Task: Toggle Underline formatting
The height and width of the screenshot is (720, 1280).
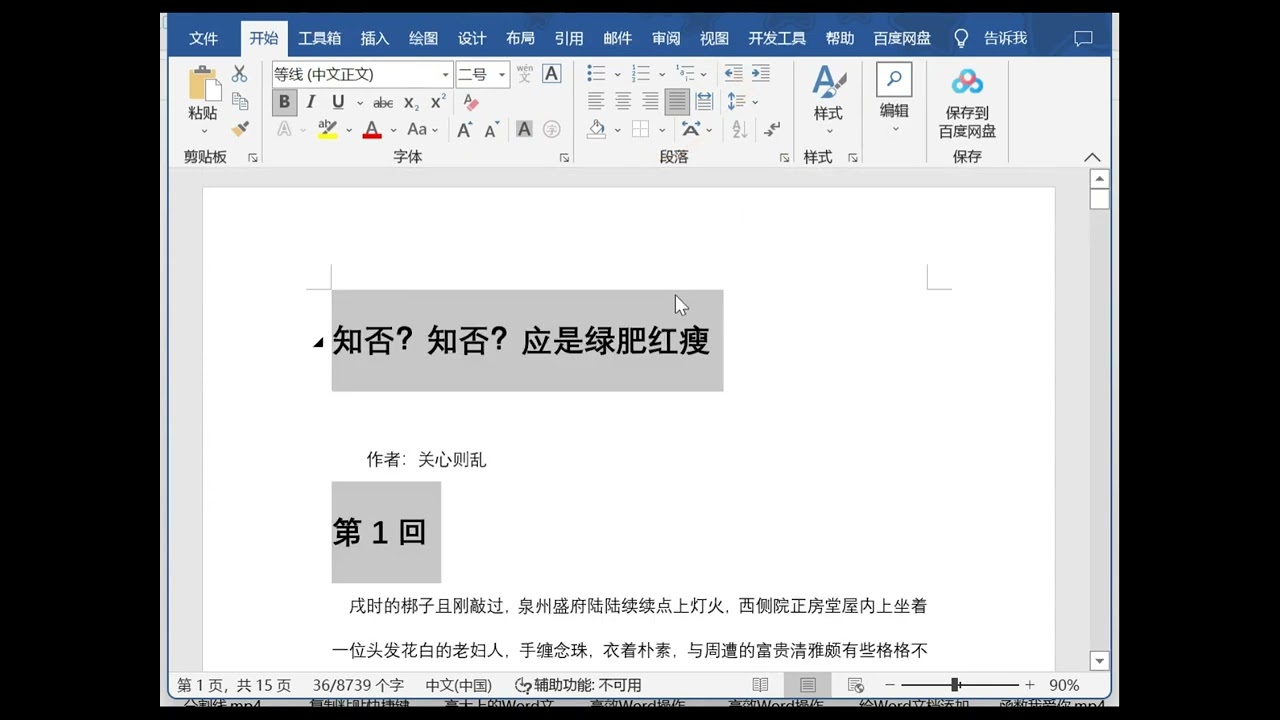Action: [x=338, y=102]
